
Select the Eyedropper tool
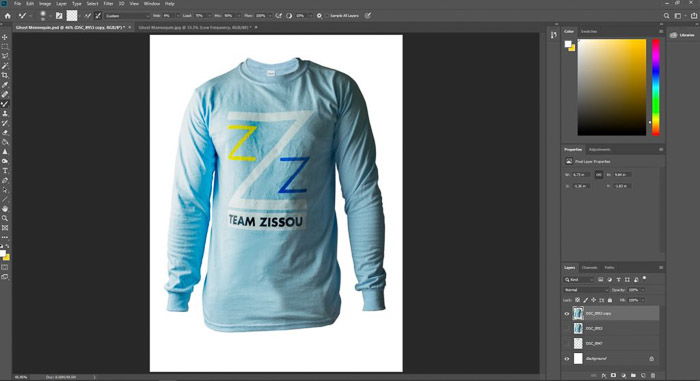coord(5,85)
